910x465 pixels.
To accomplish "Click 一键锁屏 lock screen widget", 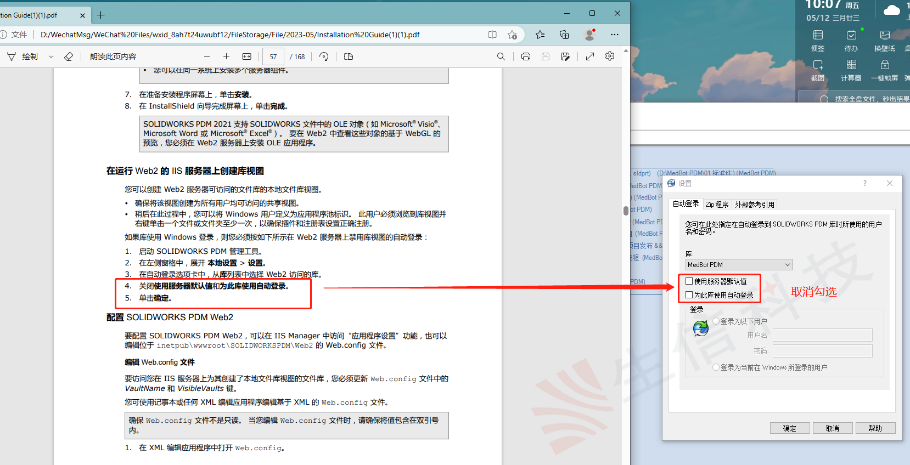I will click(x=884, y=70).
